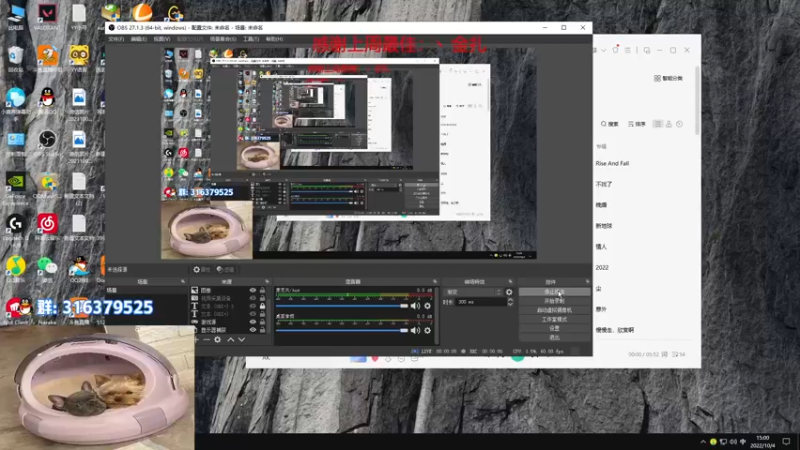Click the 启动虚拟摄像机 button
The width and height of the screenshot is (800, 450).
[555, 310]
